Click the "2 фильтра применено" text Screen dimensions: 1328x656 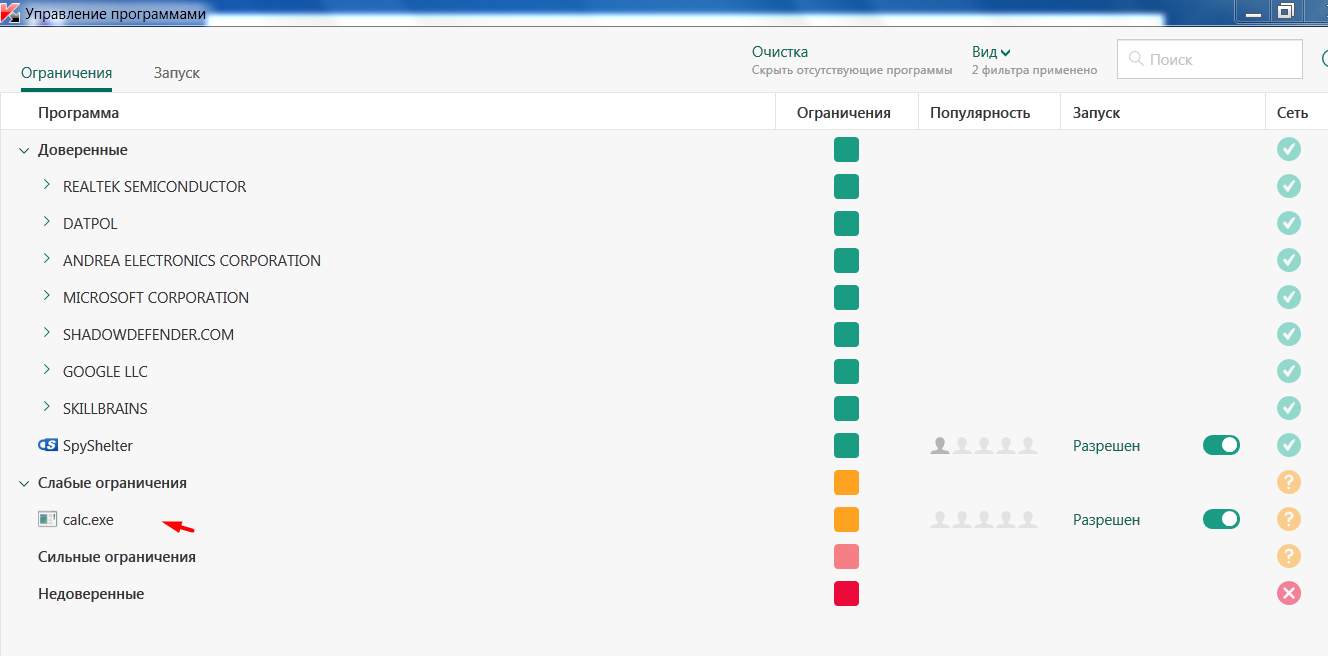(1034, 71)
